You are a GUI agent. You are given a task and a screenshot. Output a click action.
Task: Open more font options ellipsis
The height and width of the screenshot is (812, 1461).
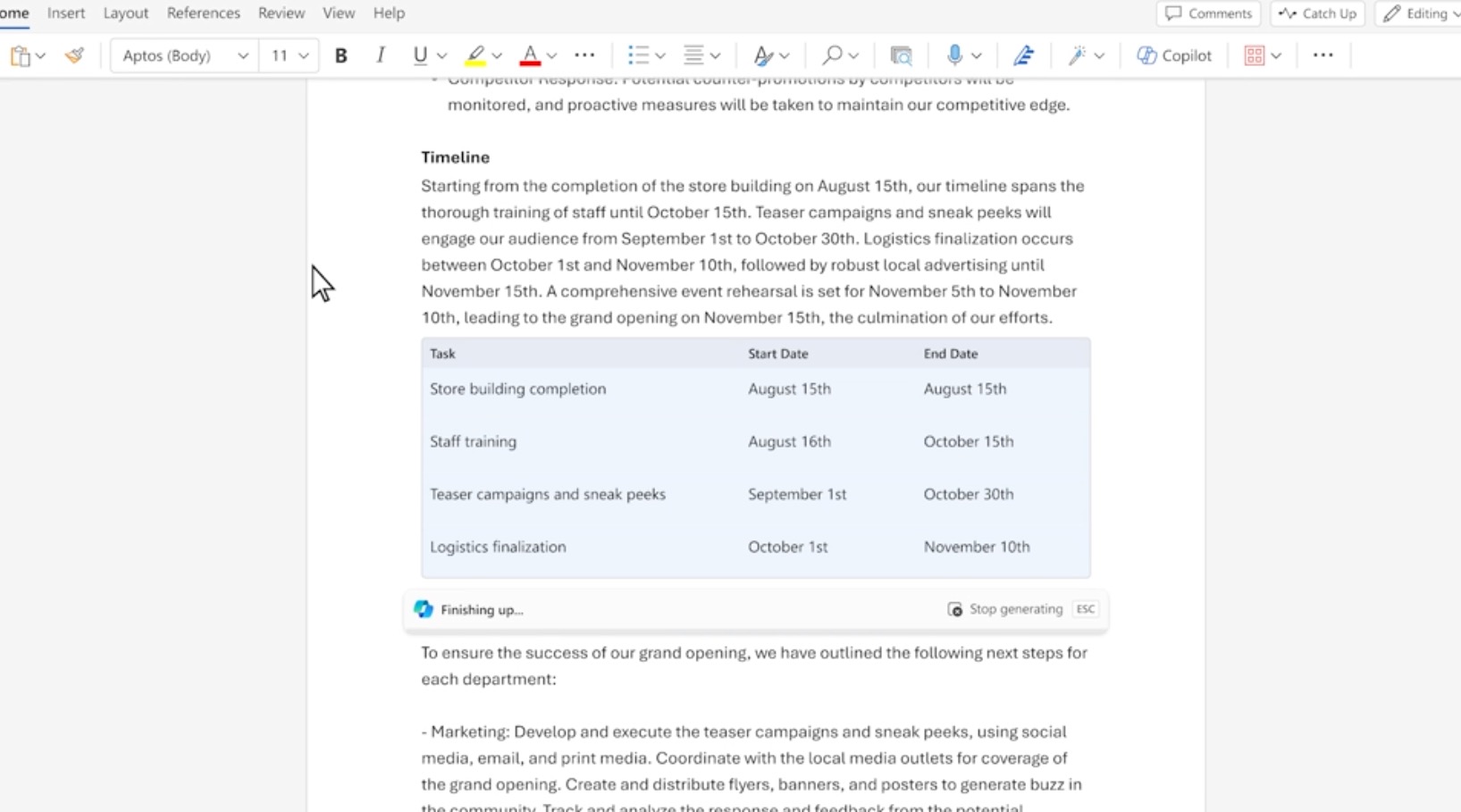pyautogui.click(x=584, y=55)
